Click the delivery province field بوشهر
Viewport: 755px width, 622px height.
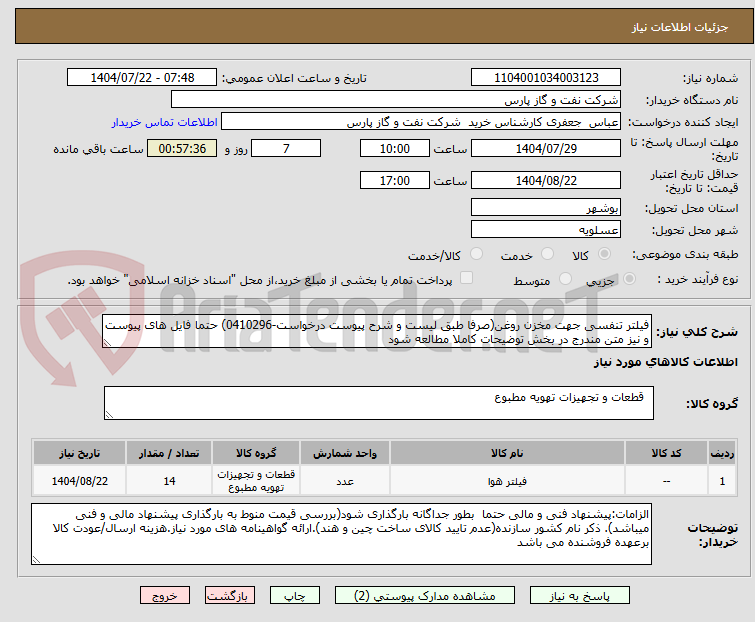546,207
